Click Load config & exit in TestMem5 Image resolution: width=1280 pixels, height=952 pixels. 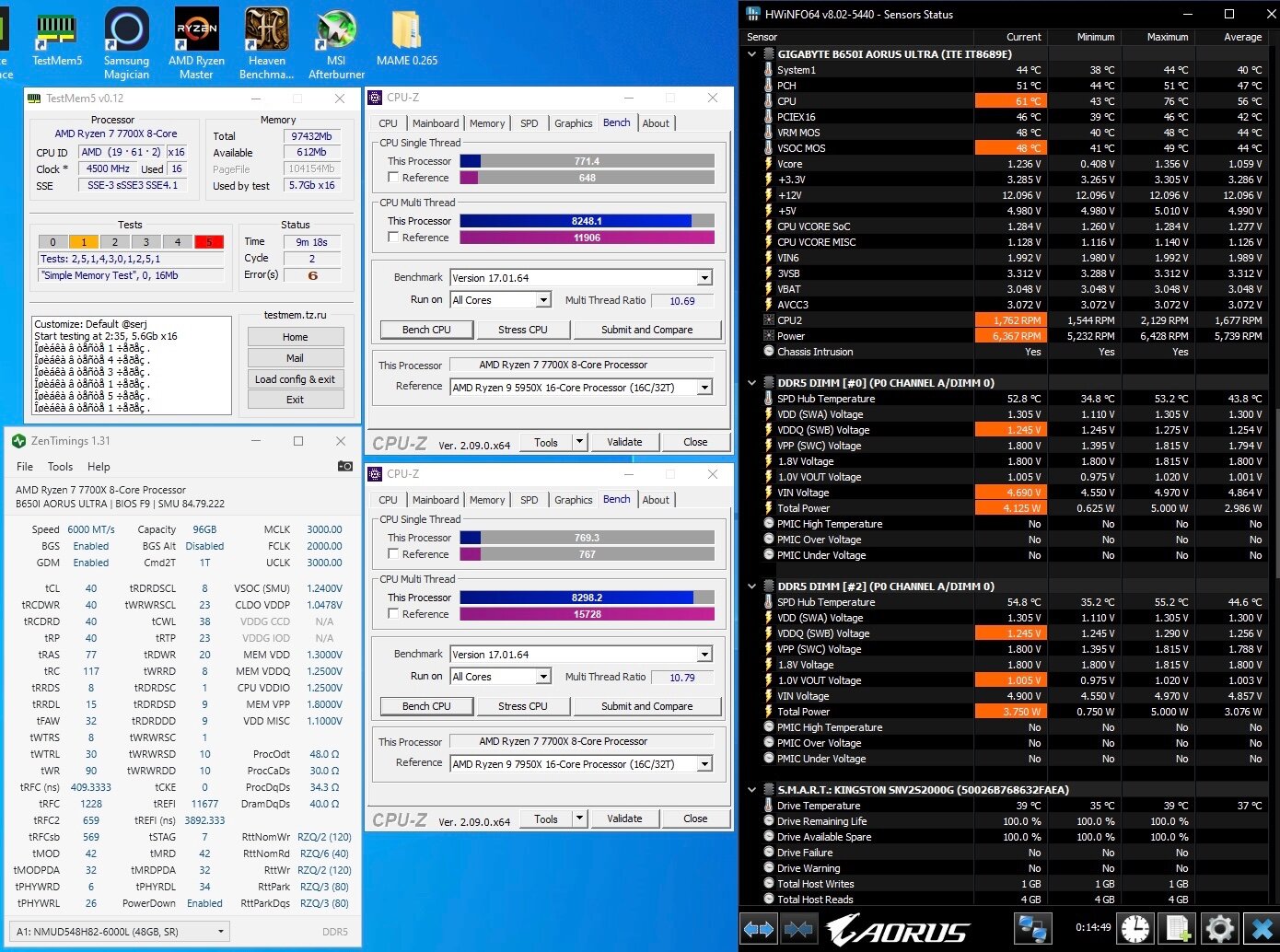click(296, 379)
